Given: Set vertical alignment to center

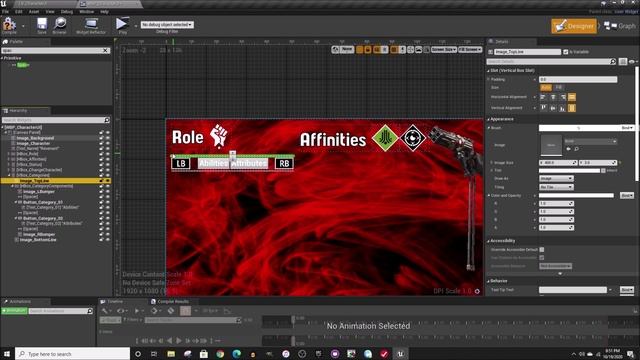Looking at the screenshot, I should [x=553, y=108].
